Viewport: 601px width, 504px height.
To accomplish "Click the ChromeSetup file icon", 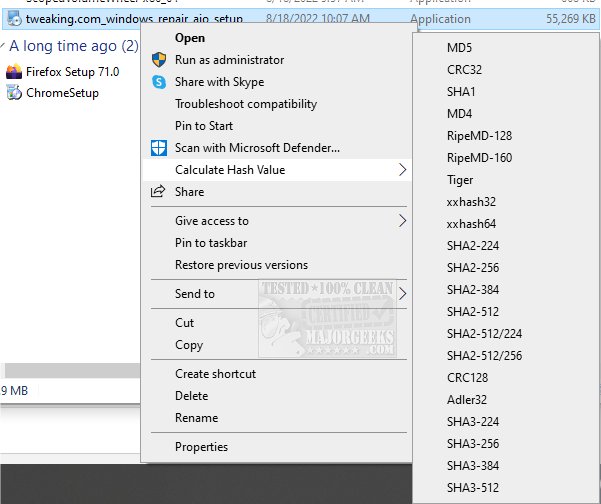I will pyautogui.click(x=14, y=93).
